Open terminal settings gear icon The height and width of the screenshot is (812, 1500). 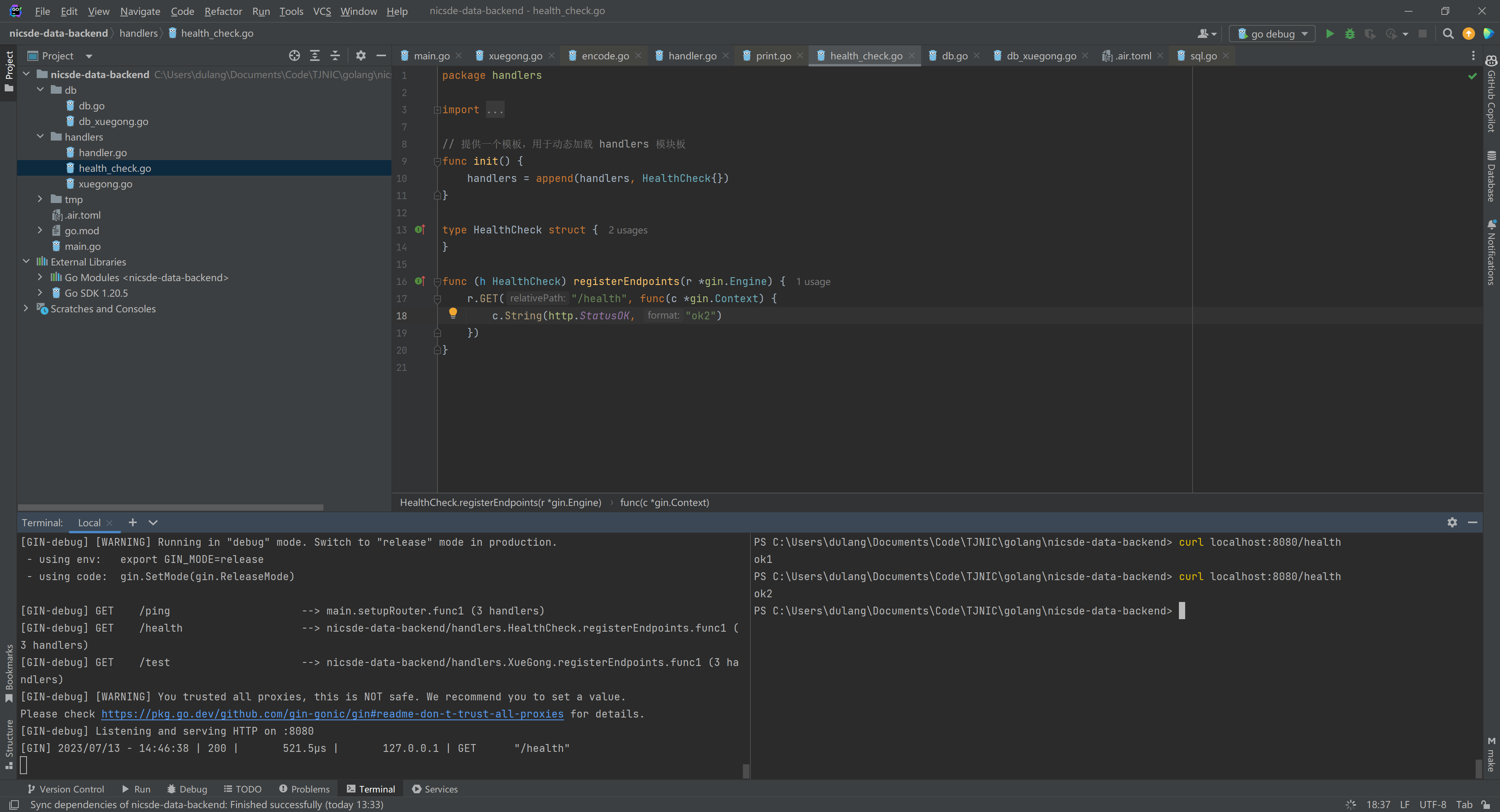click(1452, 522)
